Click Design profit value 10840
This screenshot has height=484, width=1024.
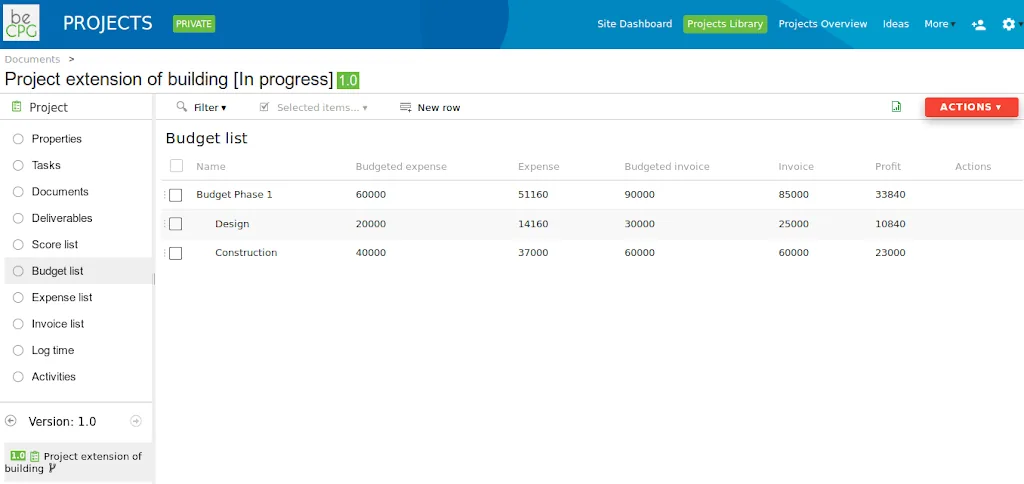(x=890, y=224)
